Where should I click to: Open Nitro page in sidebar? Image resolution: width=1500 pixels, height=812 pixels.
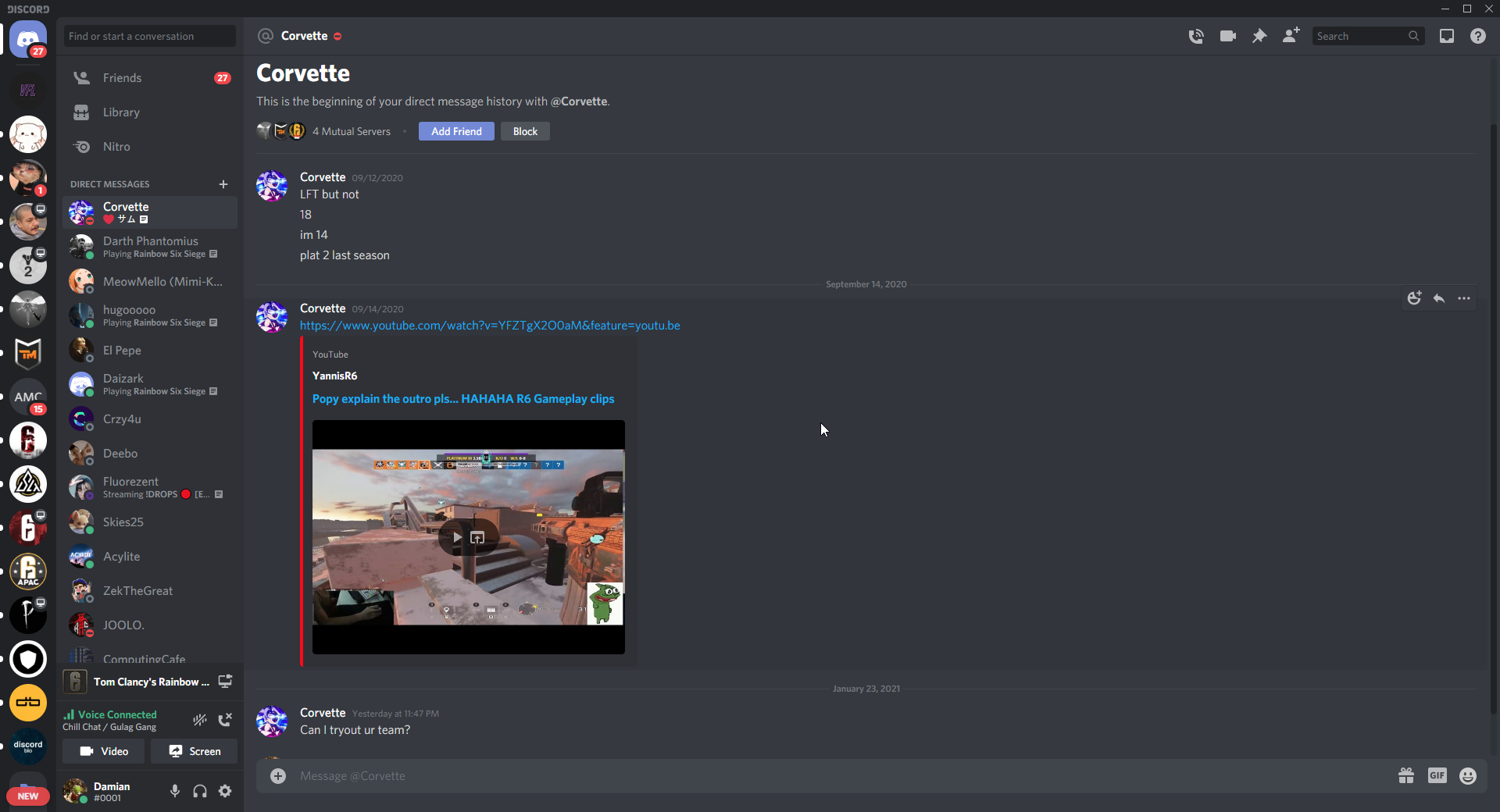tap(116, 147)
